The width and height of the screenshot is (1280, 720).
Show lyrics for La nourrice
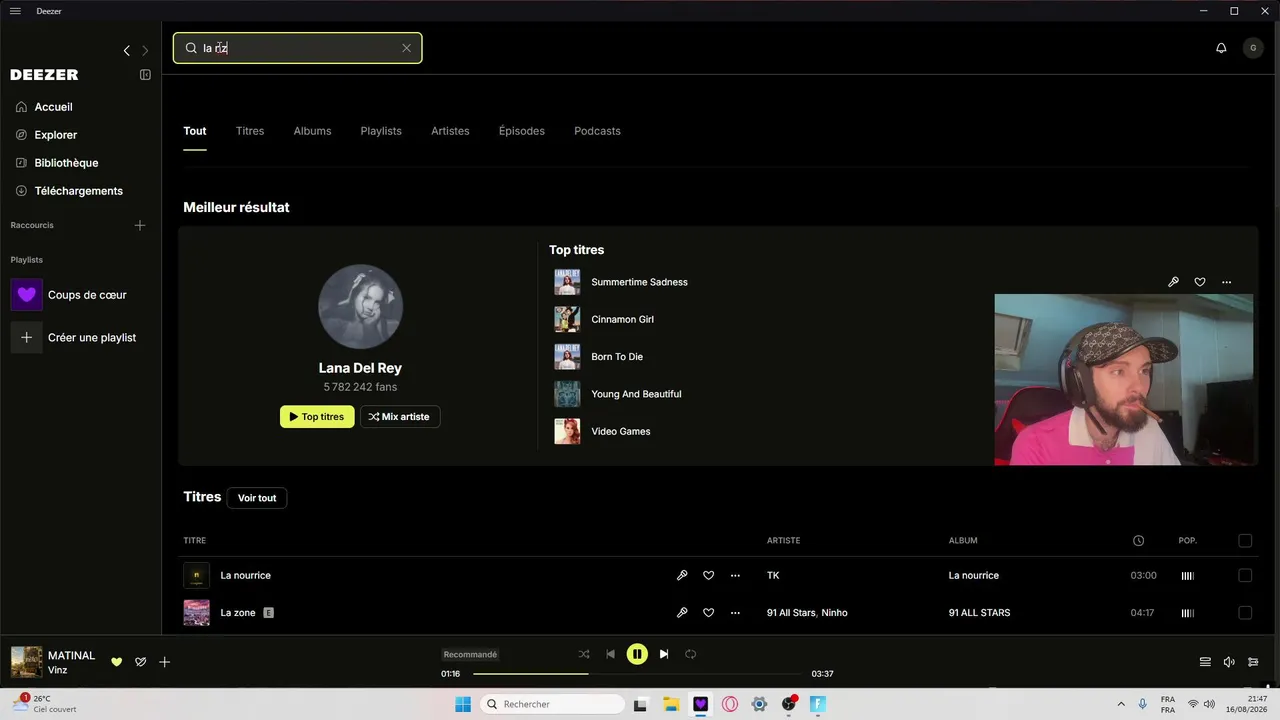682,576
